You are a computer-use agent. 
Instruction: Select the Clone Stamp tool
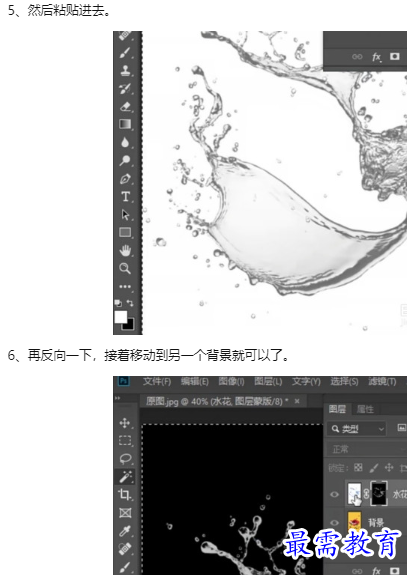[125, 70]
